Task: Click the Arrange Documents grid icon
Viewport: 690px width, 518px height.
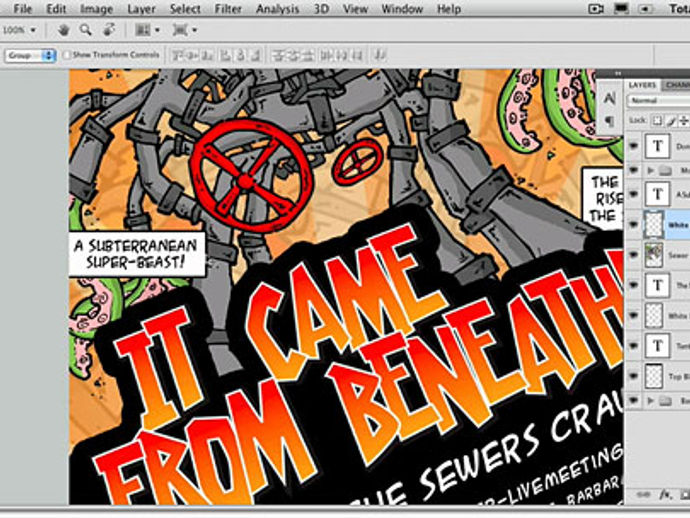Action: pyautogui.click(x=142, y=30)
